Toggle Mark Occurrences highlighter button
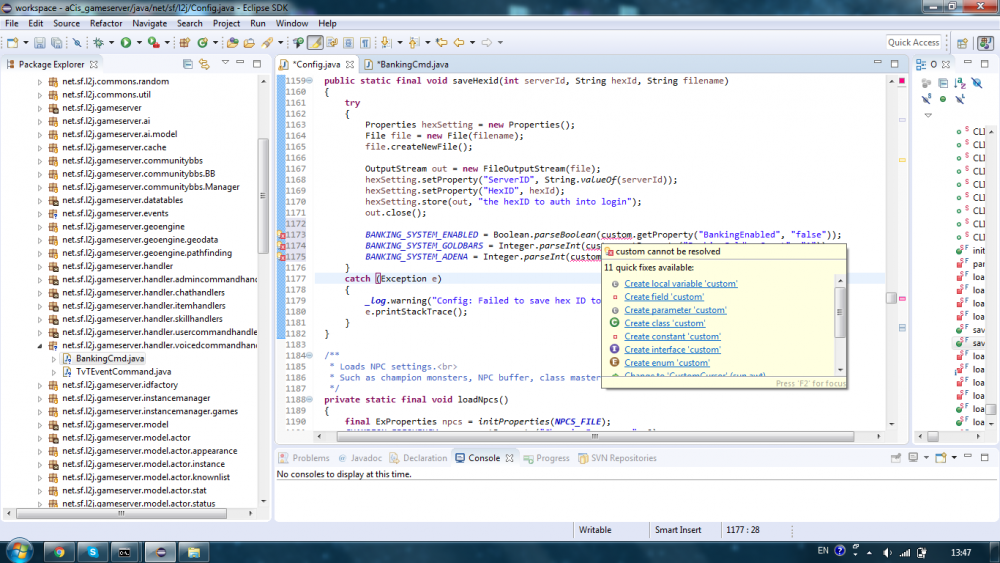The height and width of the screenshot is (563, 1000). pyautogui.click(x=315, y=43)
